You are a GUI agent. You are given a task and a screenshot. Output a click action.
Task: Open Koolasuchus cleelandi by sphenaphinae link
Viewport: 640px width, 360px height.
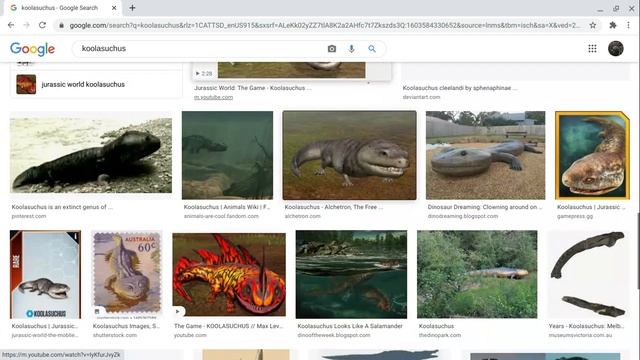pyautogui.click(x=460, y=88)
